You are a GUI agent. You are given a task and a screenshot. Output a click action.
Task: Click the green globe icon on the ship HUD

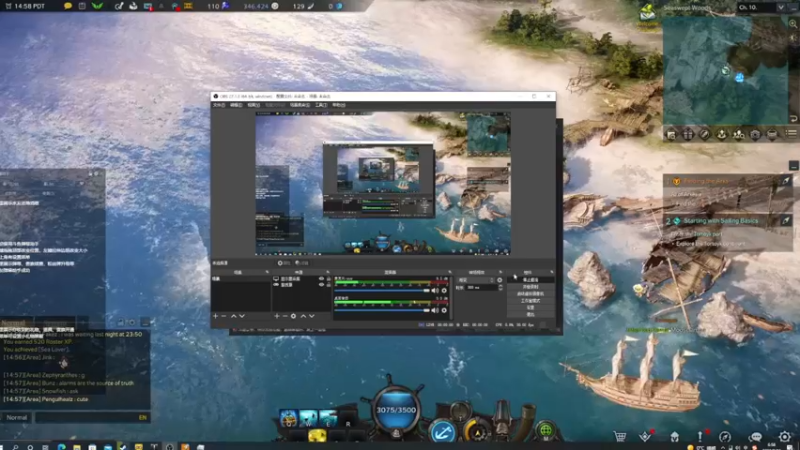(545, 430)
